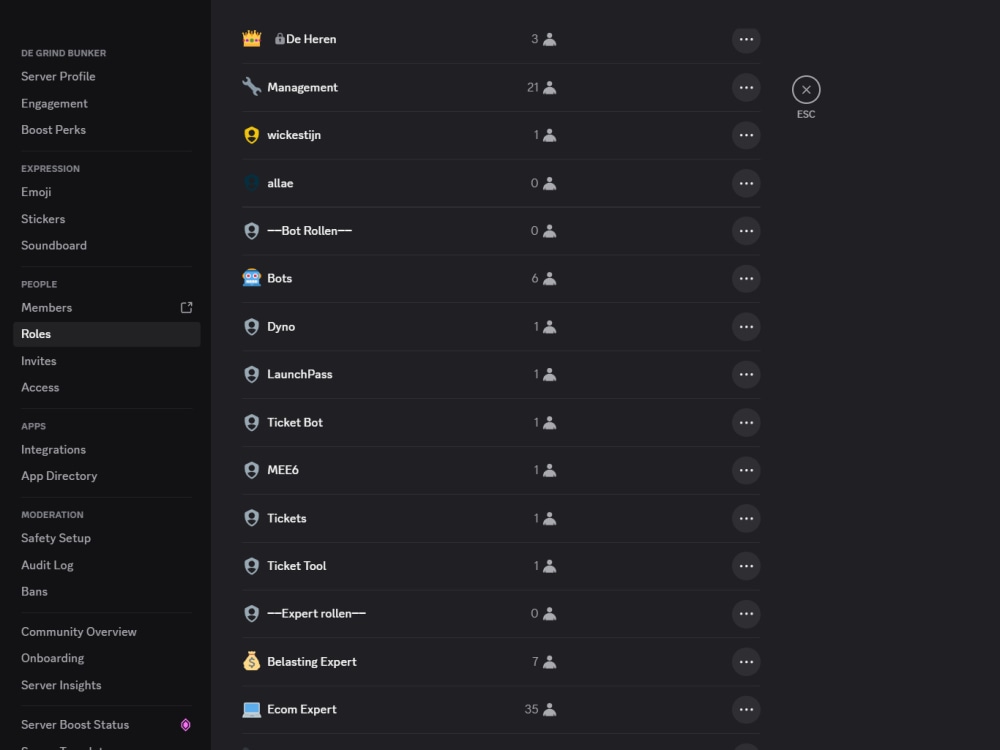Screen dimensions: 1000x750
Task: Select the allae role row
Action: (x=501, y=183)
